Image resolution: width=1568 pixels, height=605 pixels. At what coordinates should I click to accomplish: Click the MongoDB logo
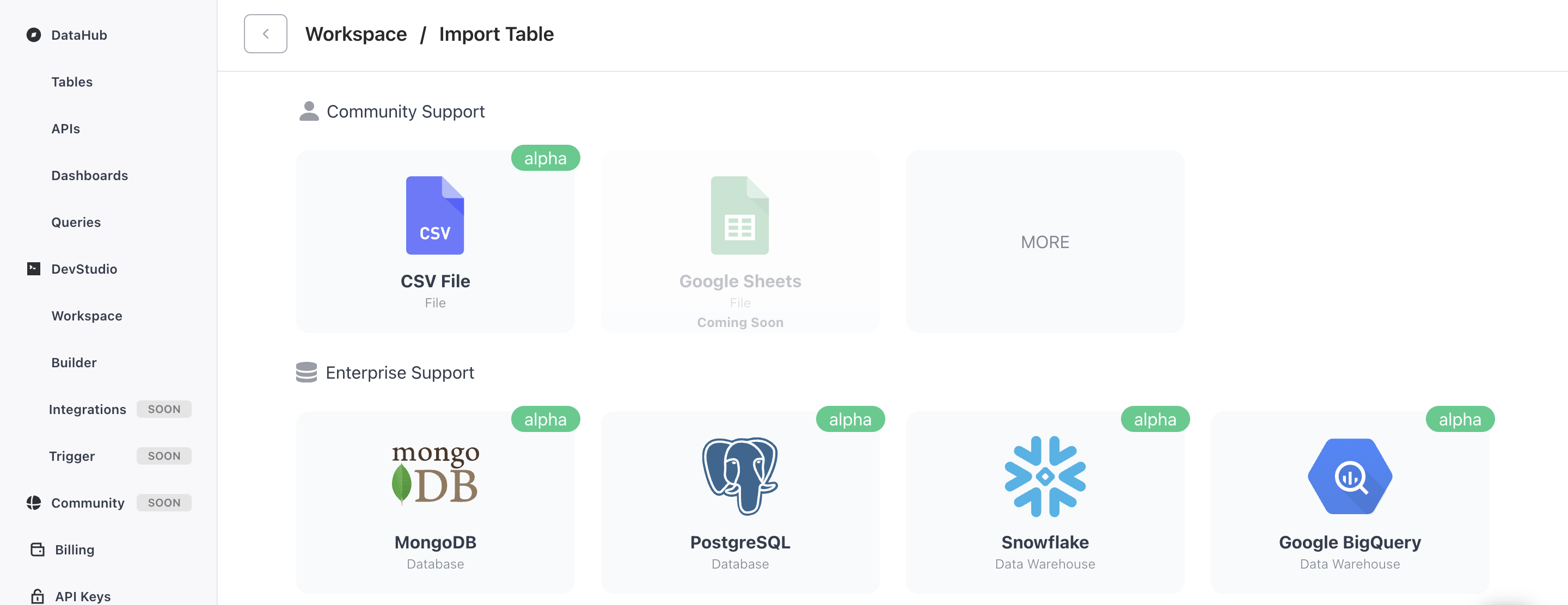click(435, 475)
